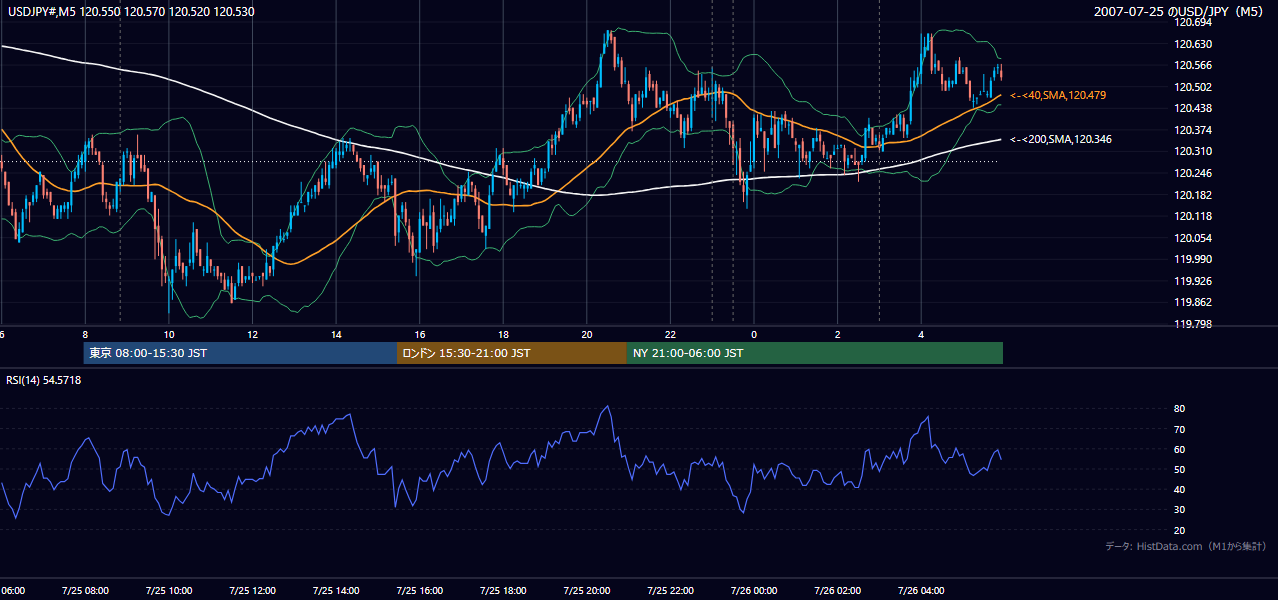The width and height of the screenshot is (1278, 600).
Task: Click price axis value 120.438
Action: pos(1193,108)
